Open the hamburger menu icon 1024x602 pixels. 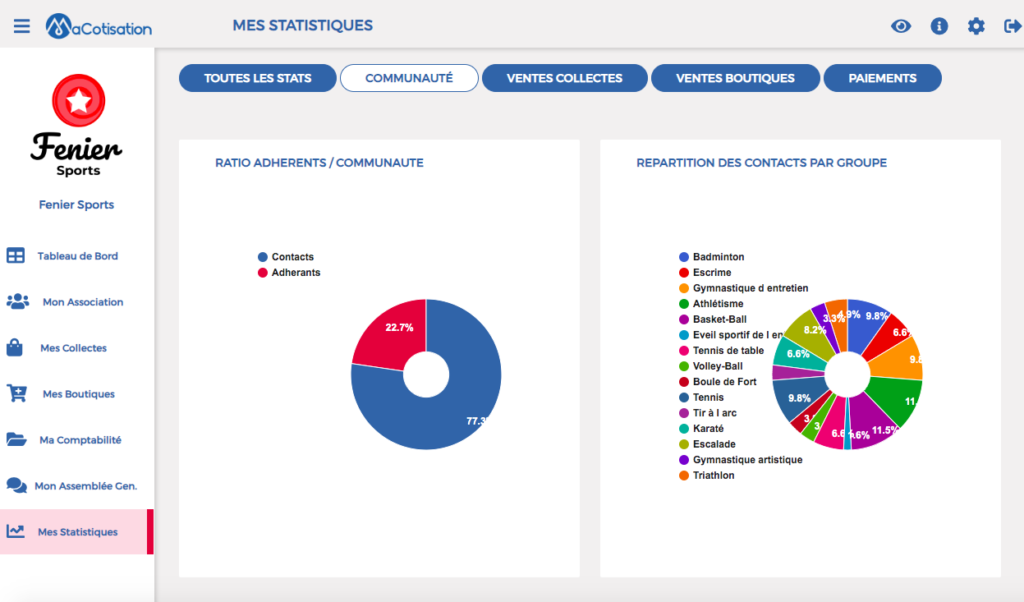pos(22,26)
